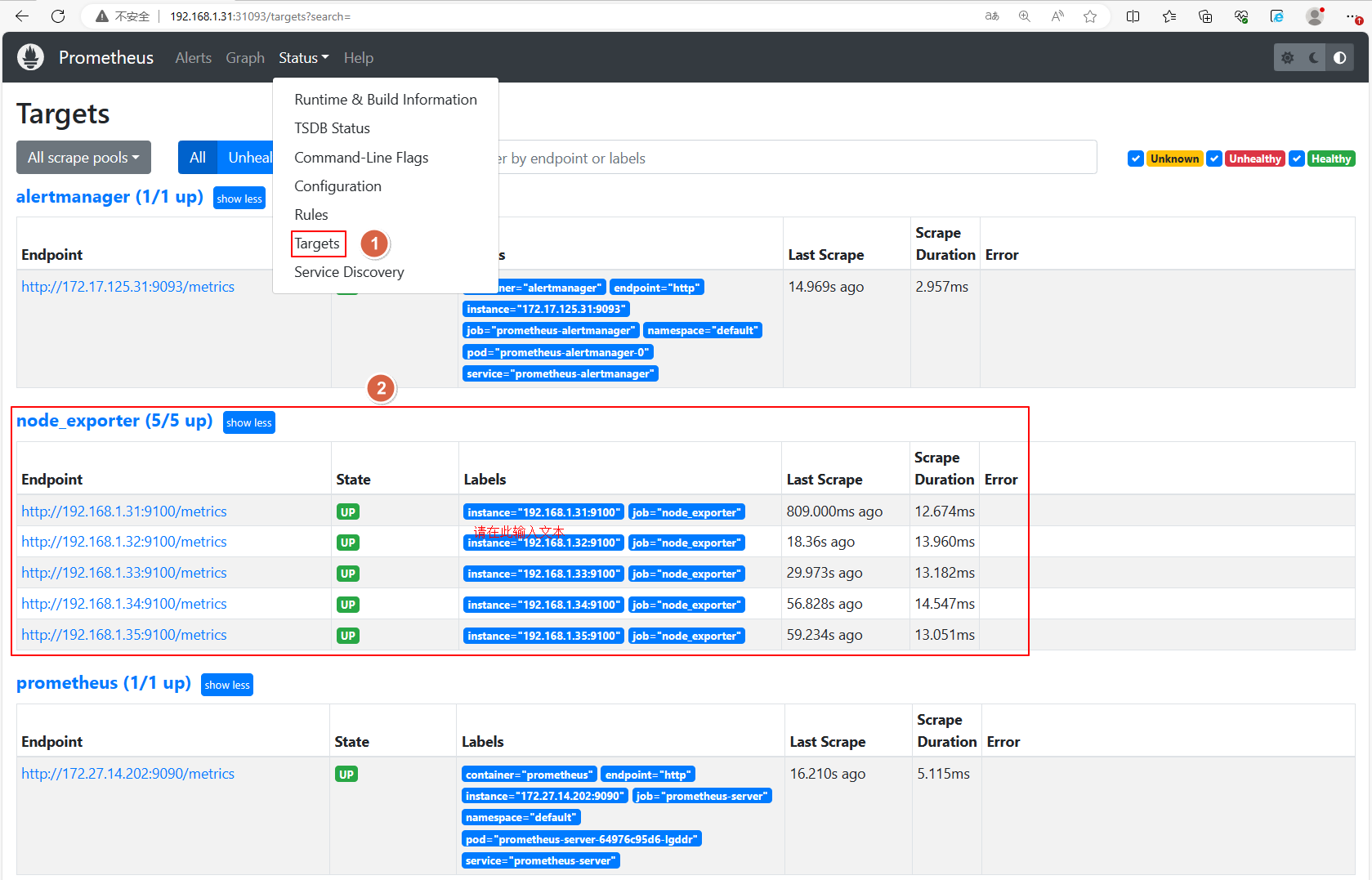The image size is (1372, 880).
Task: Click the 16.210s ago last scrape value
Action: pyautogui.click(x=828, y=774)
